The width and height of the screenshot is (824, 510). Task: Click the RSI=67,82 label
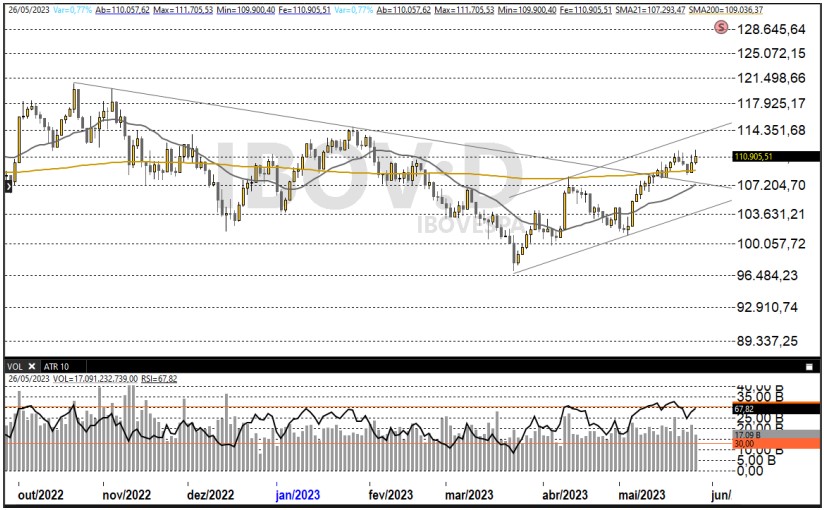[159, 379]
